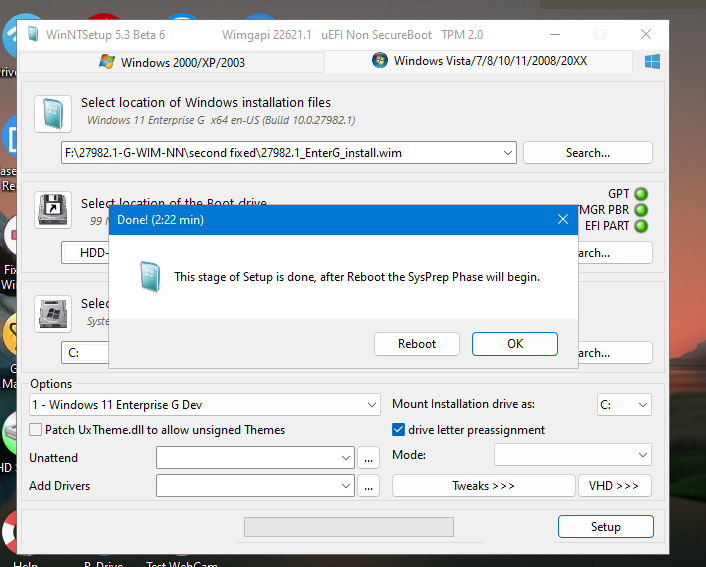Click the setup progress bar
Image resolution: width=706 pixels, height=567 pixels.
tap(348, 527)
